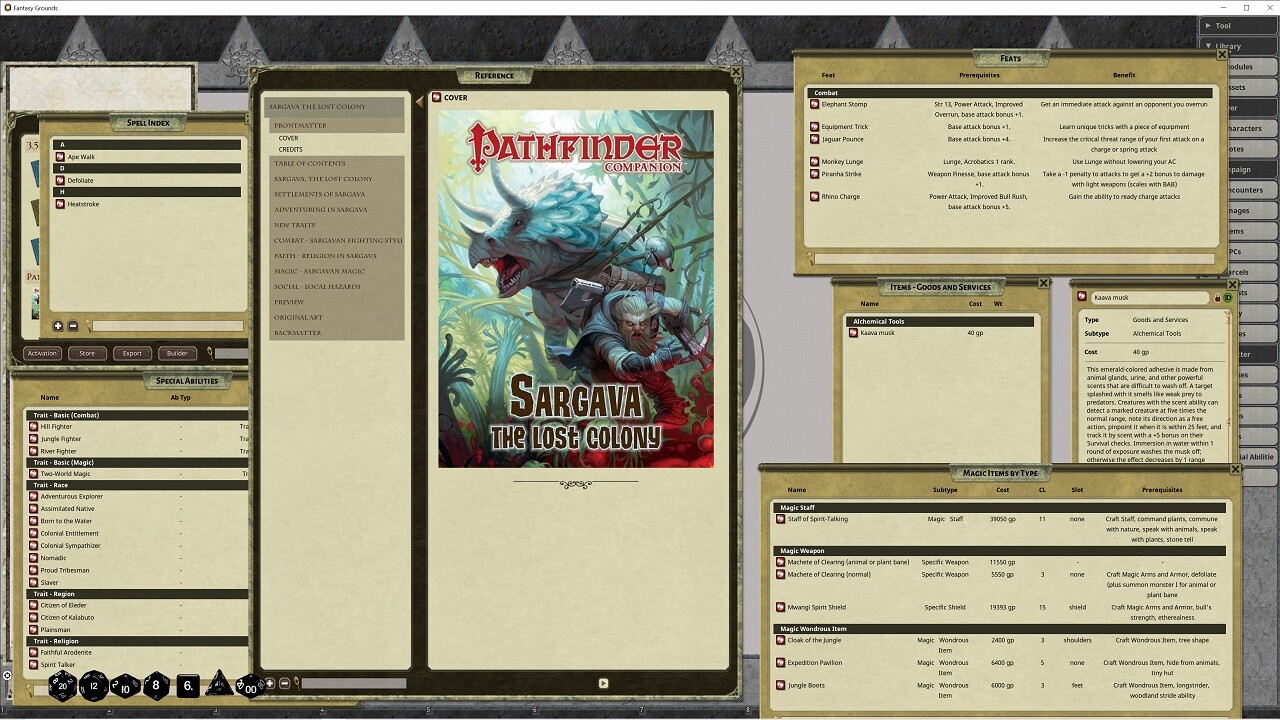Open Settlements of Sargava chapter
Image resolution: width=1280 pixels, height=720 pixels.
point(319,194)
